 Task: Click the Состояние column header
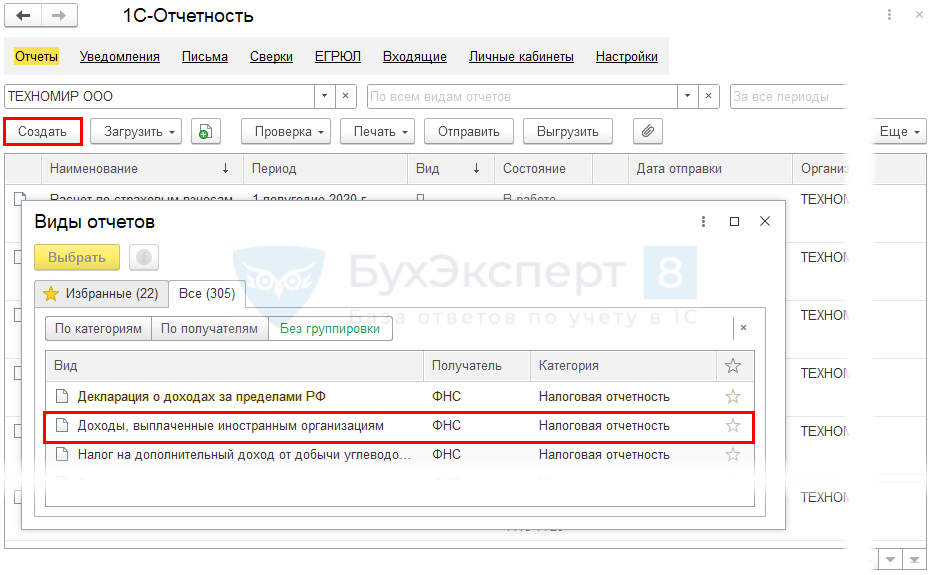[x=543, y=169]
